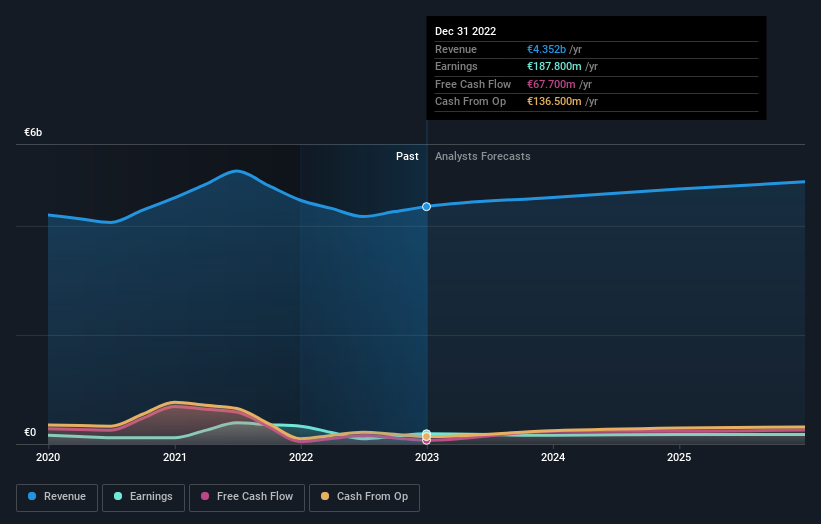Click the €6b y-axis label

pyautogui.click(x=33, y=132)
